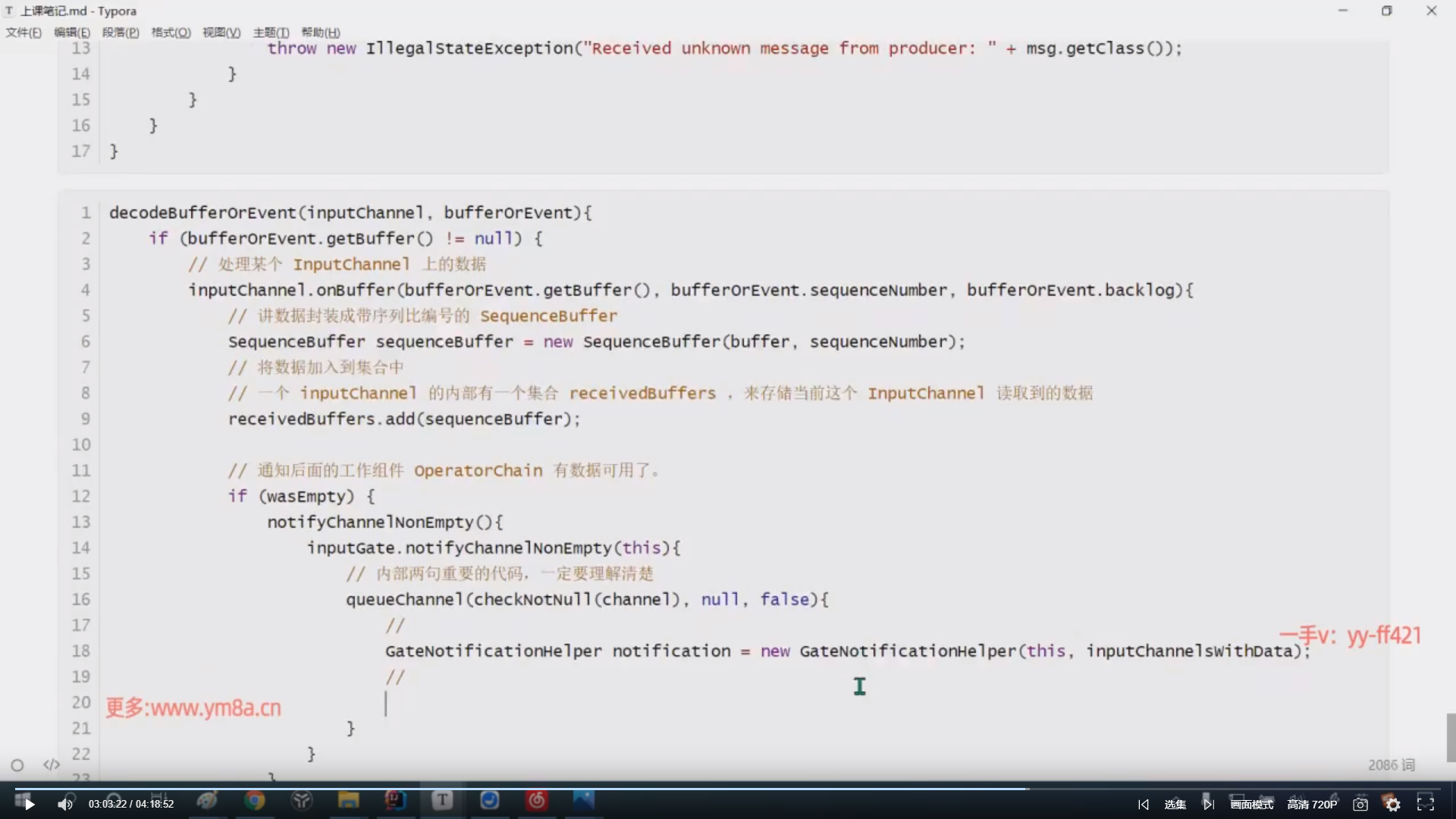This screenshot has width=1456, height=819.
Task: Open Chrome from the taskbar
Action: [x=255, y=800]
